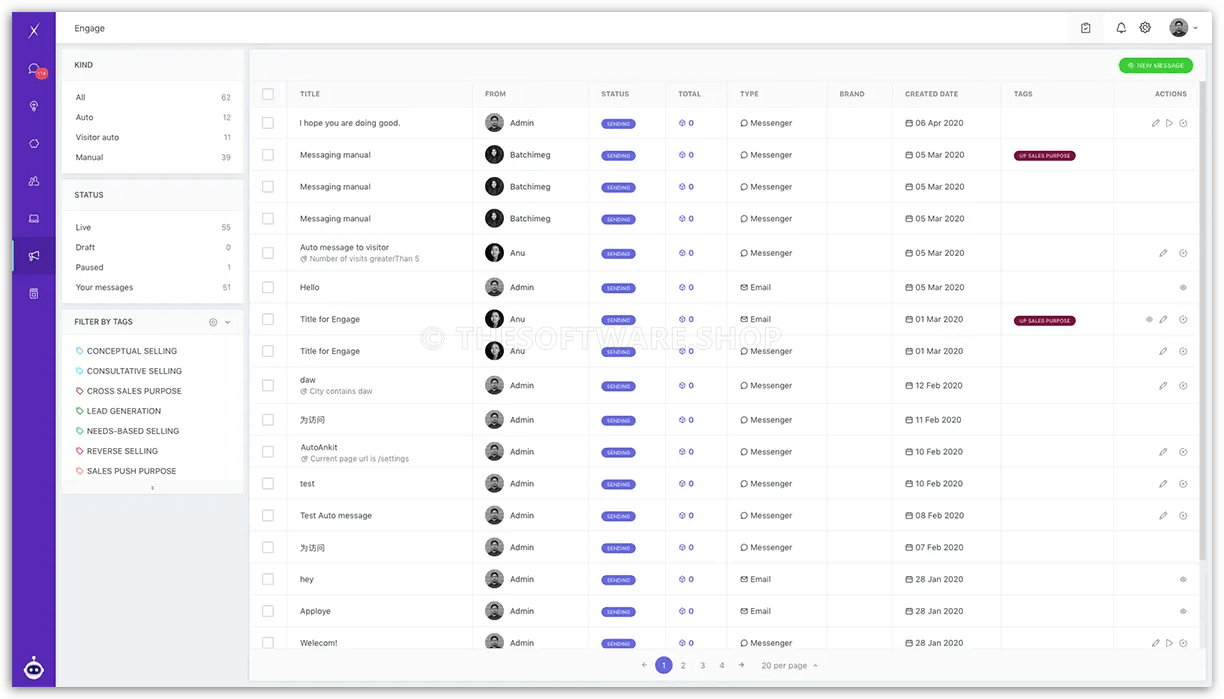Edit the 'Auto message to visitor' row
The width and height of the screenshot is (1224, 699).
click(1163, 253)
